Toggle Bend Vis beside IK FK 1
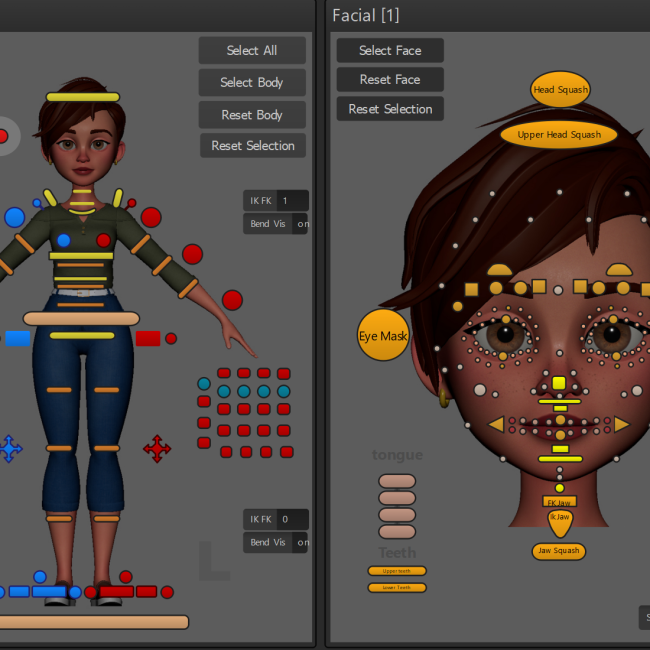The width and height of the screenshot is (650, 650). coord(275,224)
